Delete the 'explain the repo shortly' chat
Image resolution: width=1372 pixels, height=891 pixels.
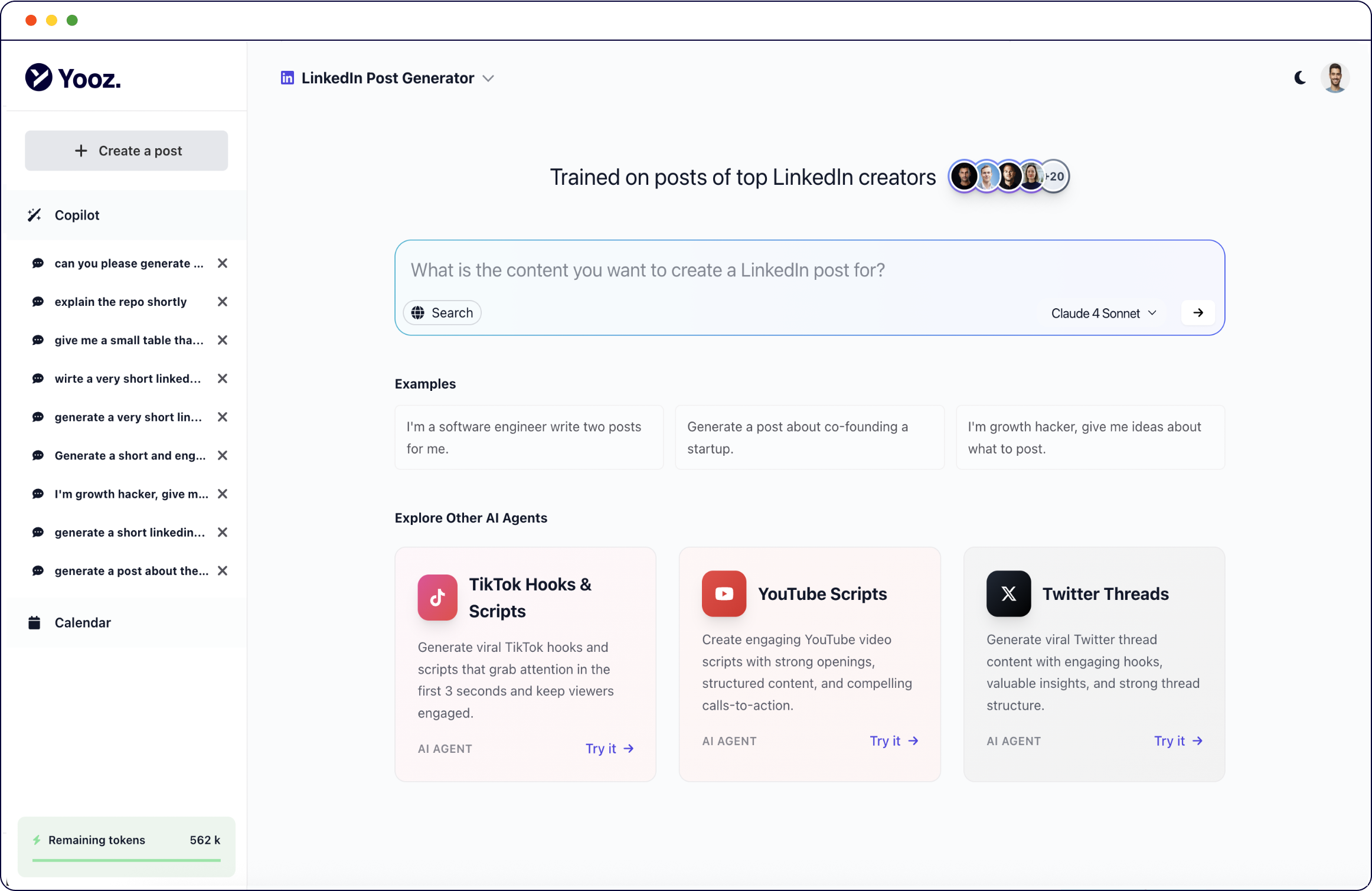(223, 302)
